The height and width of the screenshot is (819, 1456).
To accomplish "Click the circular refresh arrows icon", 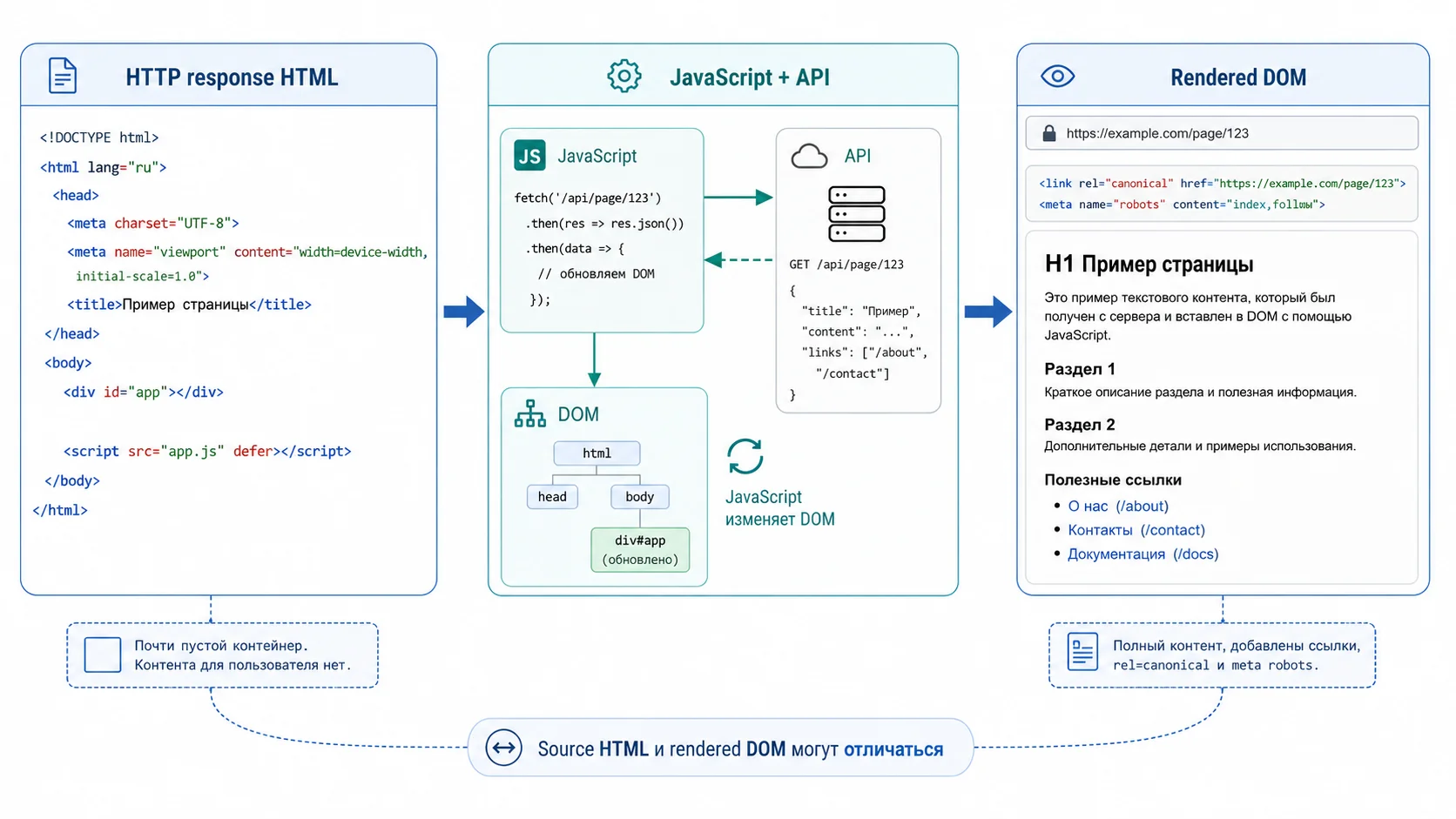I will (745, 457).
